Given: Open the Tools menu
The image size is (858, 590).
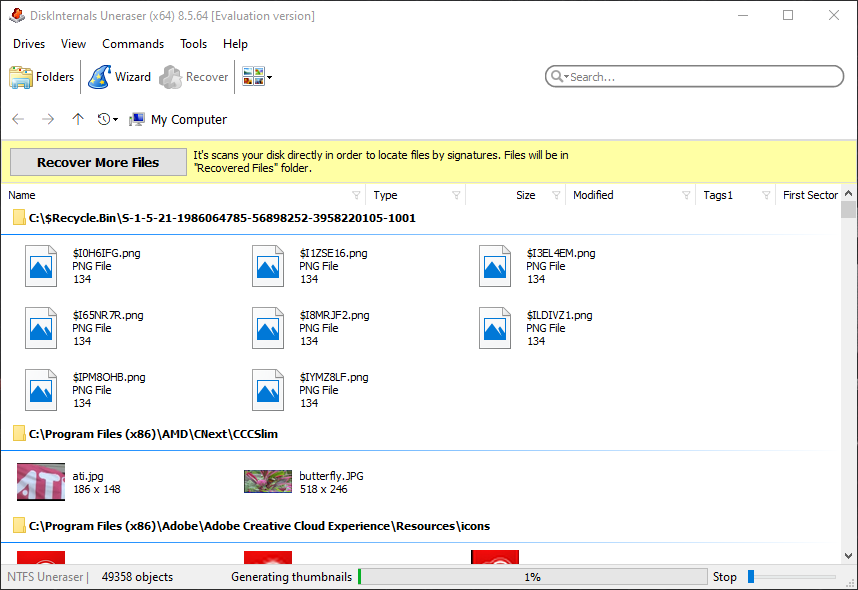Looking at the screenshot, I should (x=194, y=44).
